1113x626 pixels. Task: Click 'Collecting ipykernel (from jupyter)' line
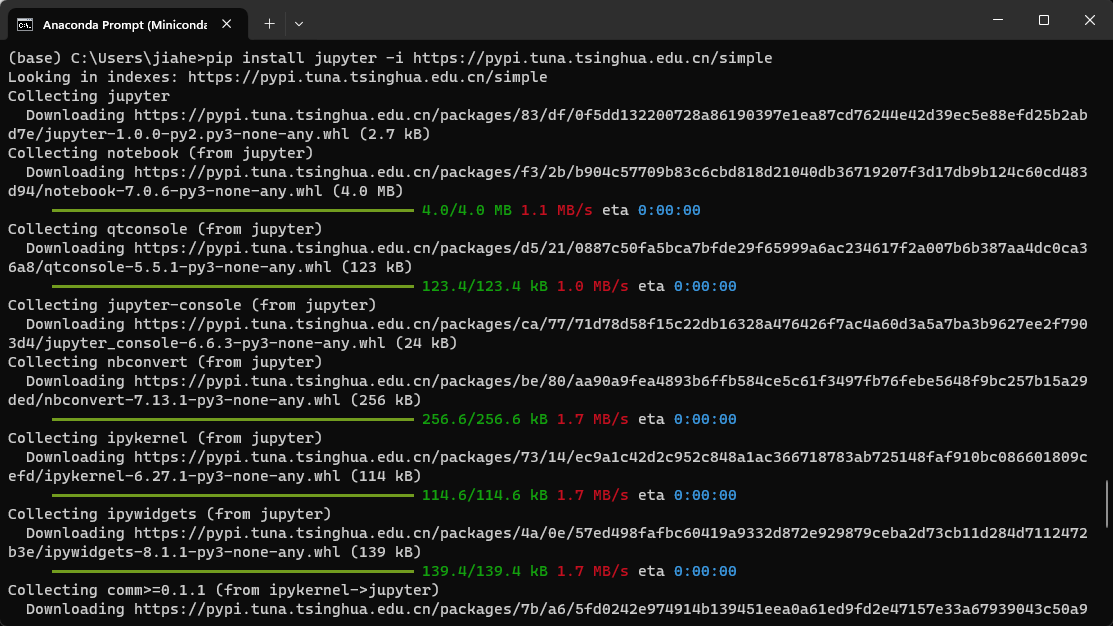(x=165, y=438)
